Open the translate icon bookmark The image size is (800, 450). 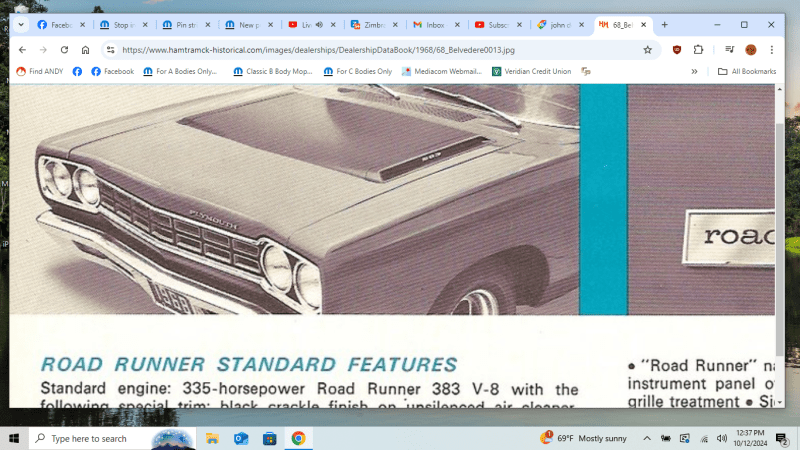click(586, 71)
